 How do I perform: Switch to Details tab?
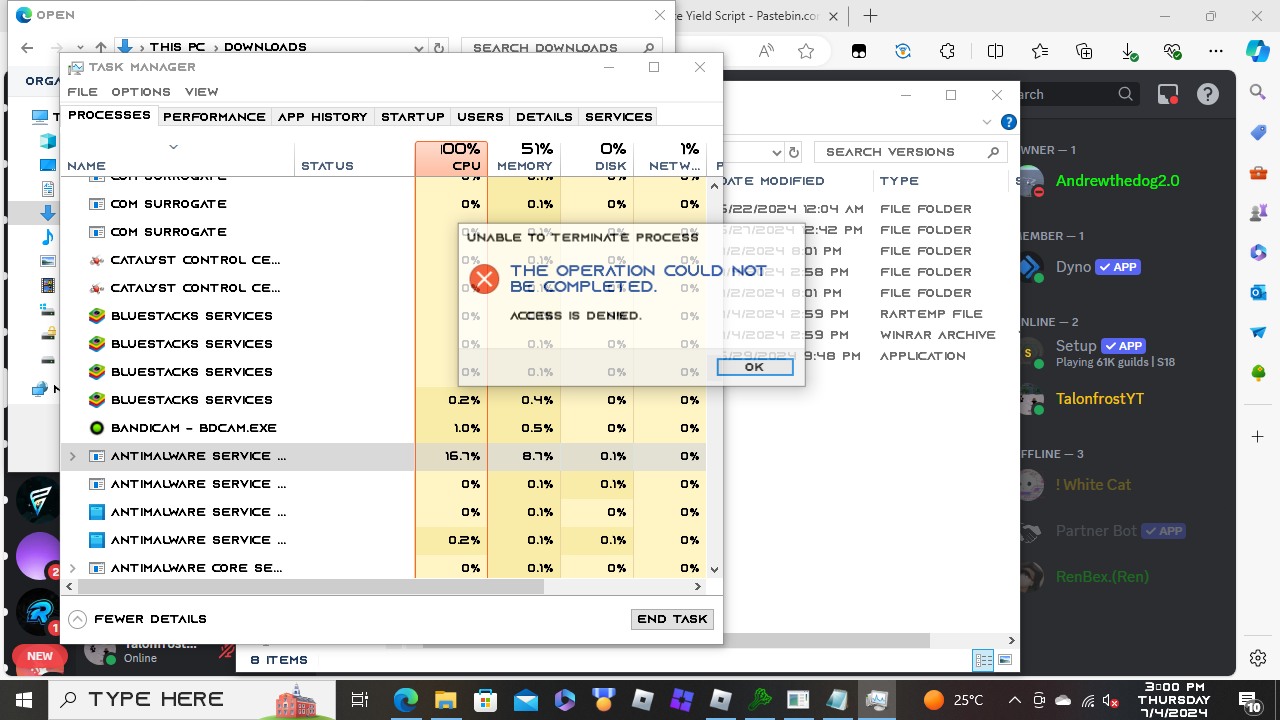544,117
